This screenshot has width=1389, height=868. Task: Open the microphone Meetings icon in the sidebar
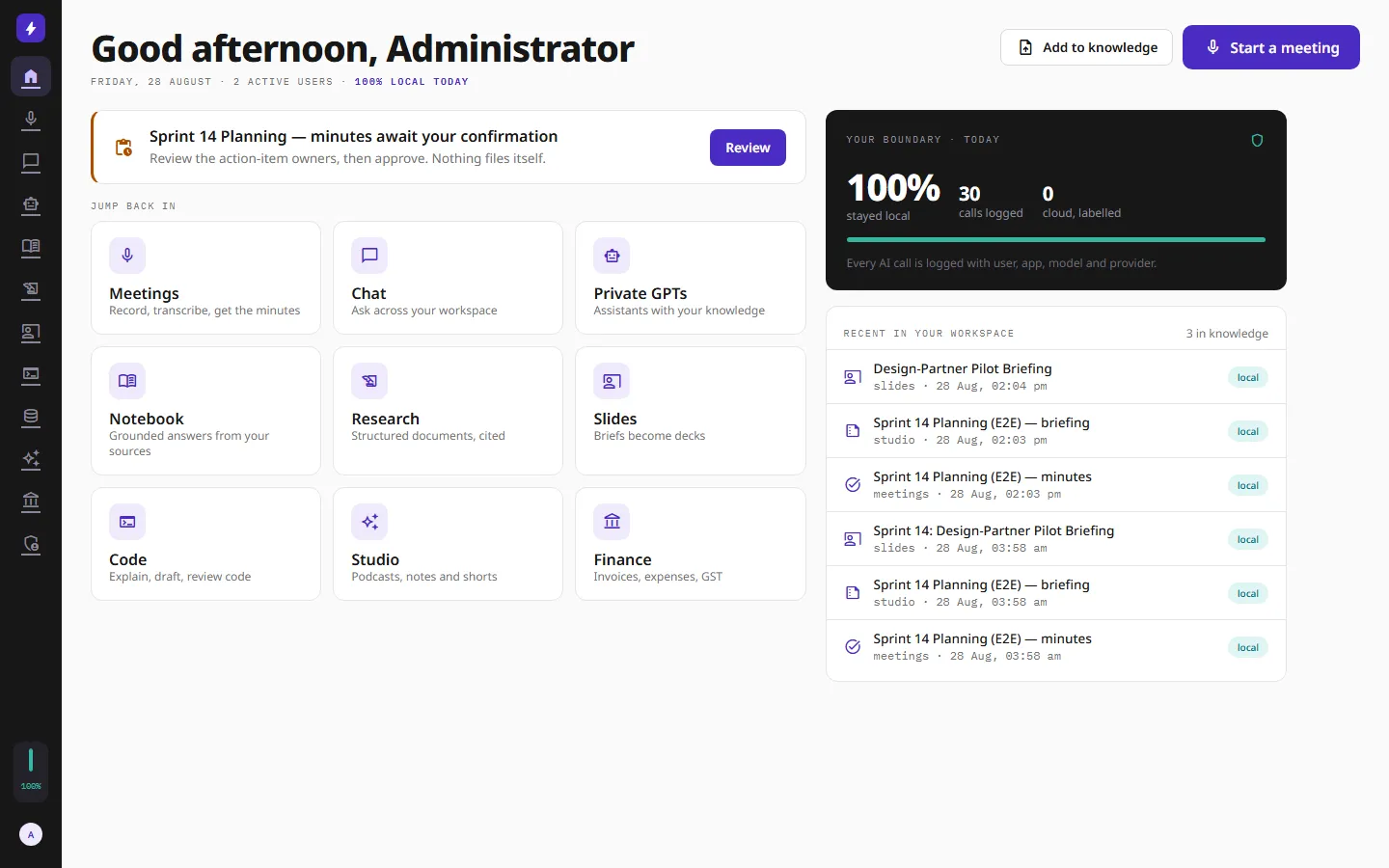click(x=31, y=120)
